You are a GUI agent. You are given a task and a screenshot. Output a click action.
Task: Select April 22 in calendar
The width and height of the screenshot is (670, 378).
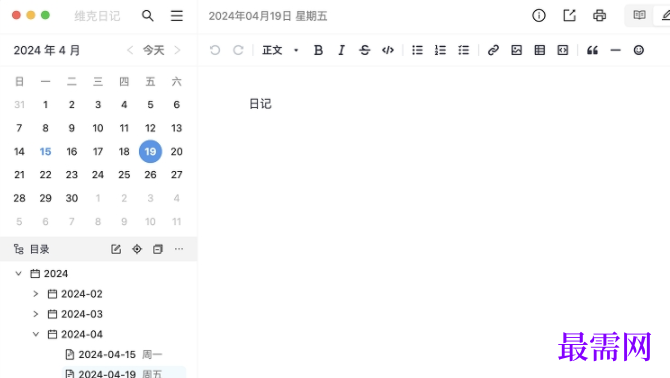coord(45,175)
